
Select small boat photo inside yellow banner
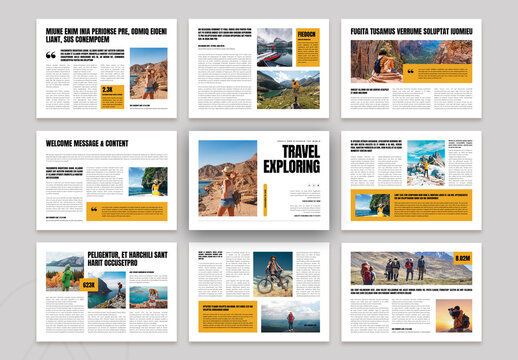373,205
